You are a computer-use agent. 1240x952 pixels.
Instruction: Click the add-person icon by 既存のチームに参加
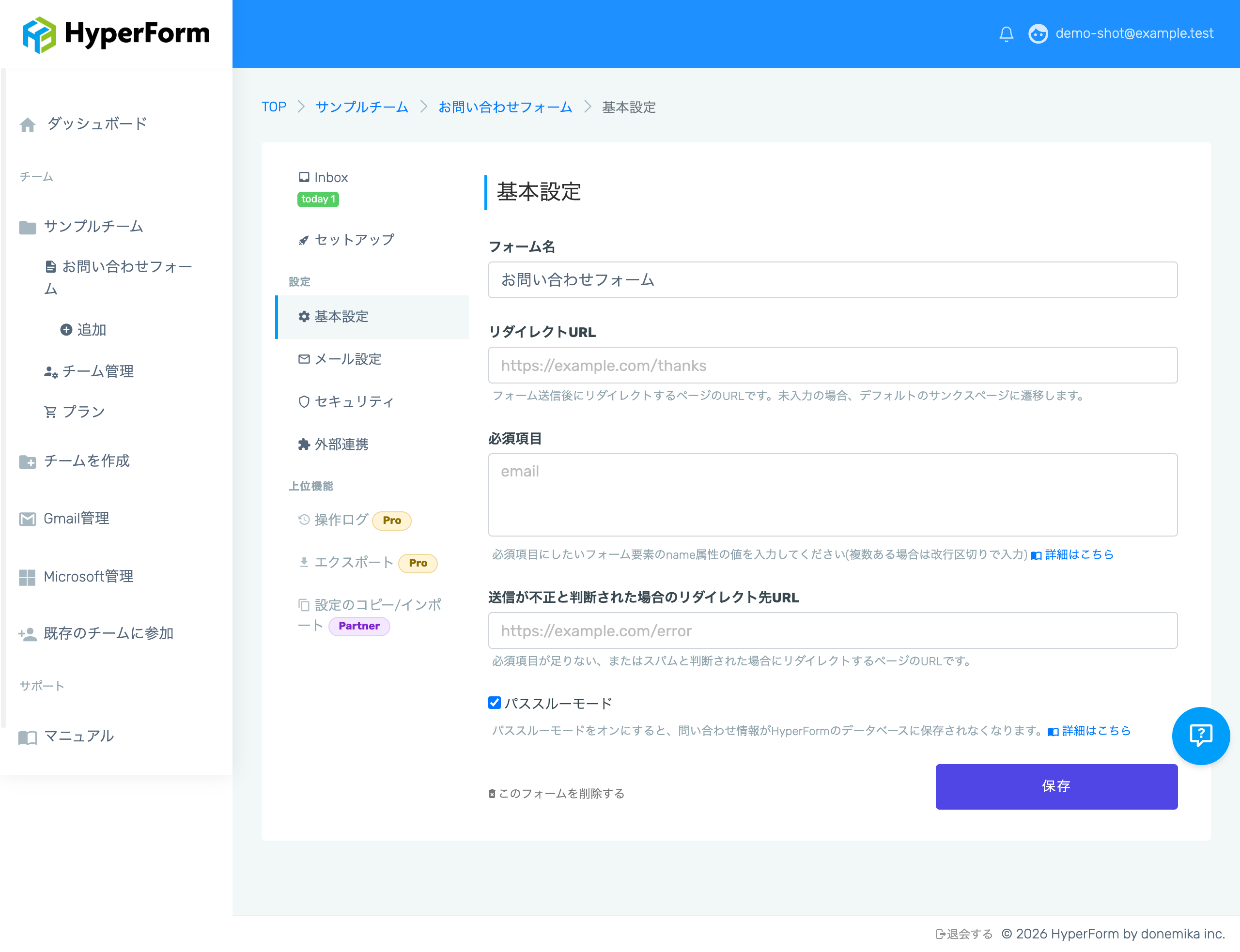[27, 634]
